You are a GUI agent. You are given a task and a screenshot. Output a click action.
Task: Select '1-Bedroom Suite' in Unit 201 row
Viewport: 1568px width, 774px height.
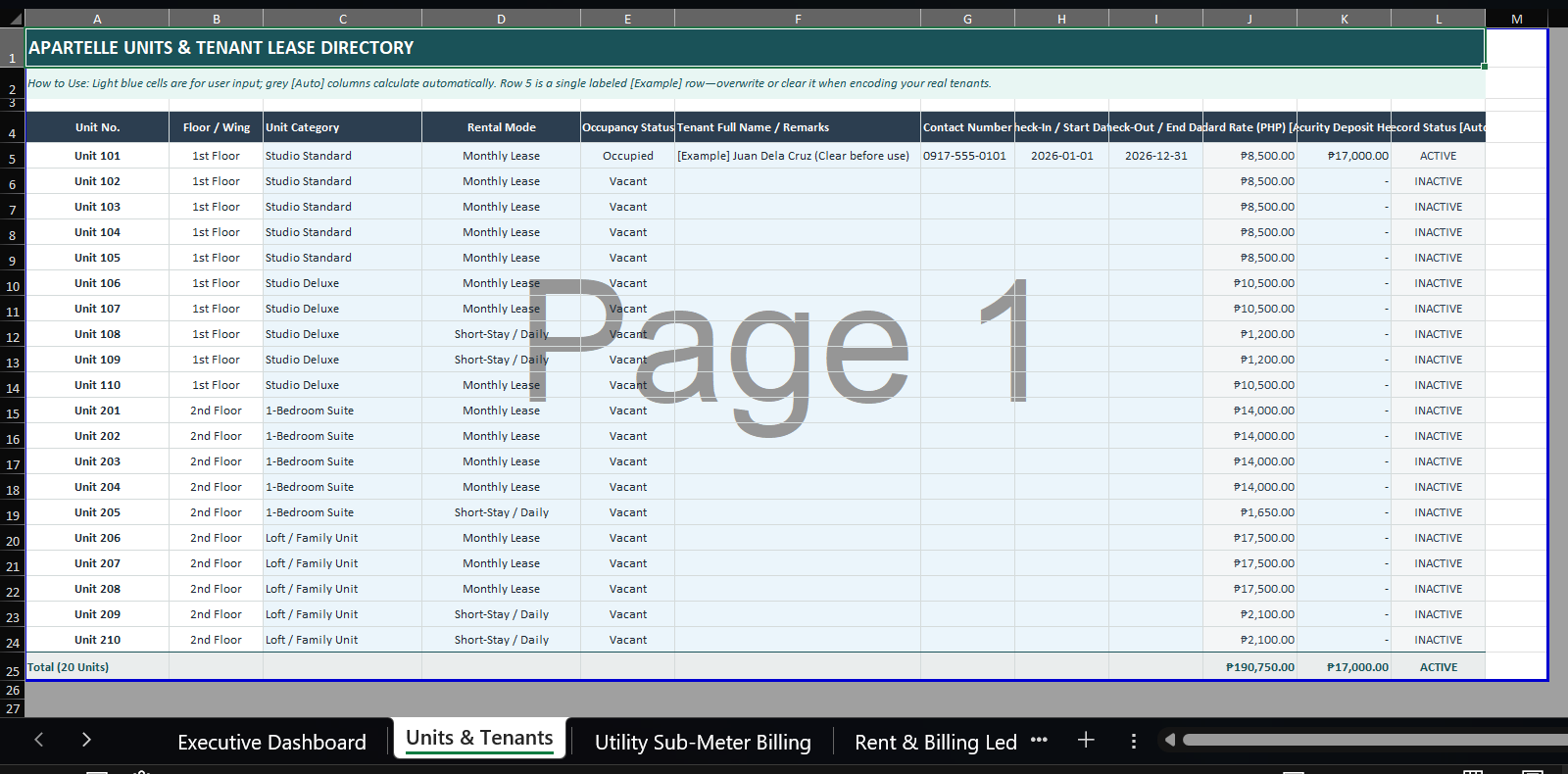click(x=342, y=411)
